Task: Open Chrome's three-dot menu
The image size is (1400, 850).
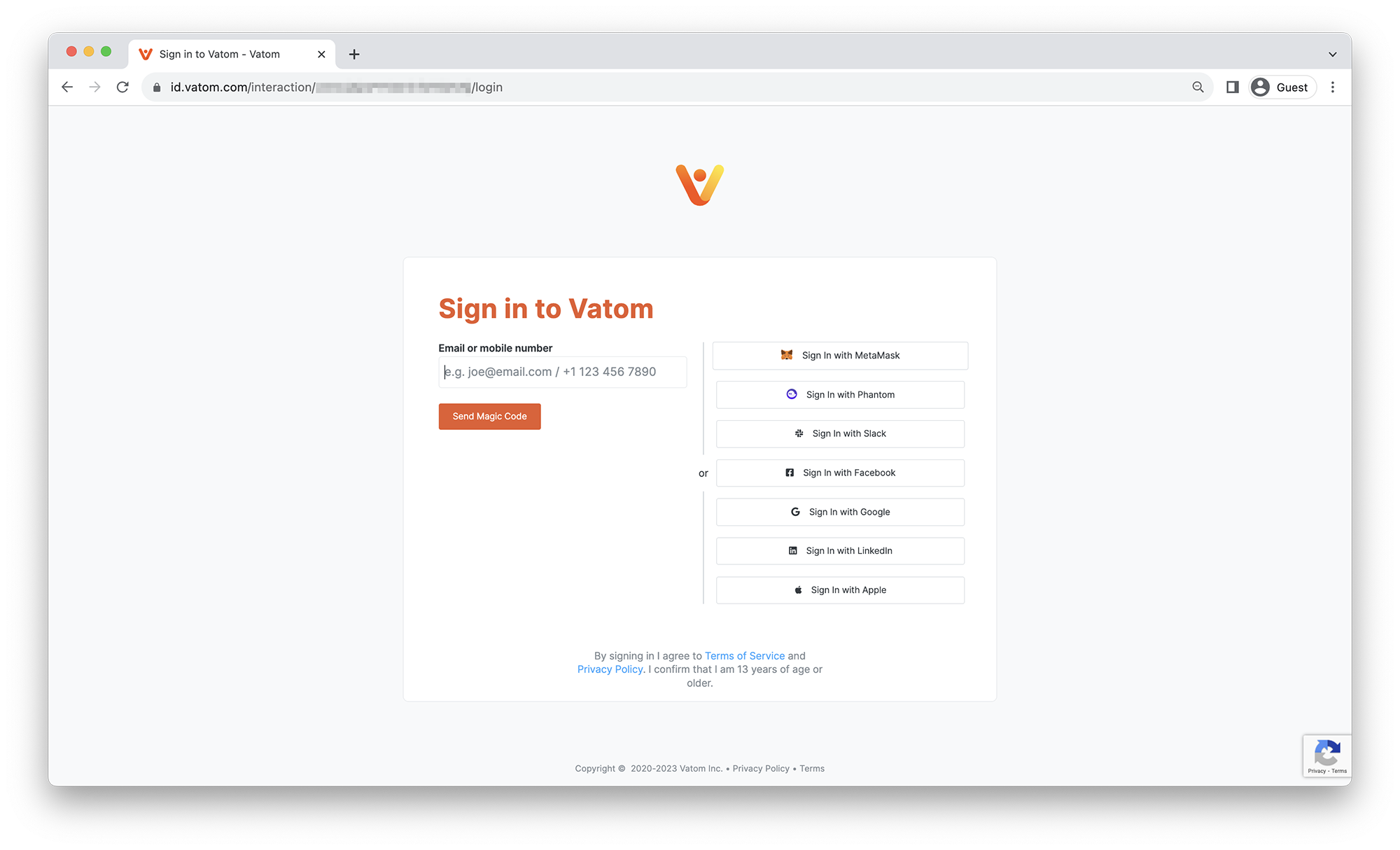Action: [1332, 87]
